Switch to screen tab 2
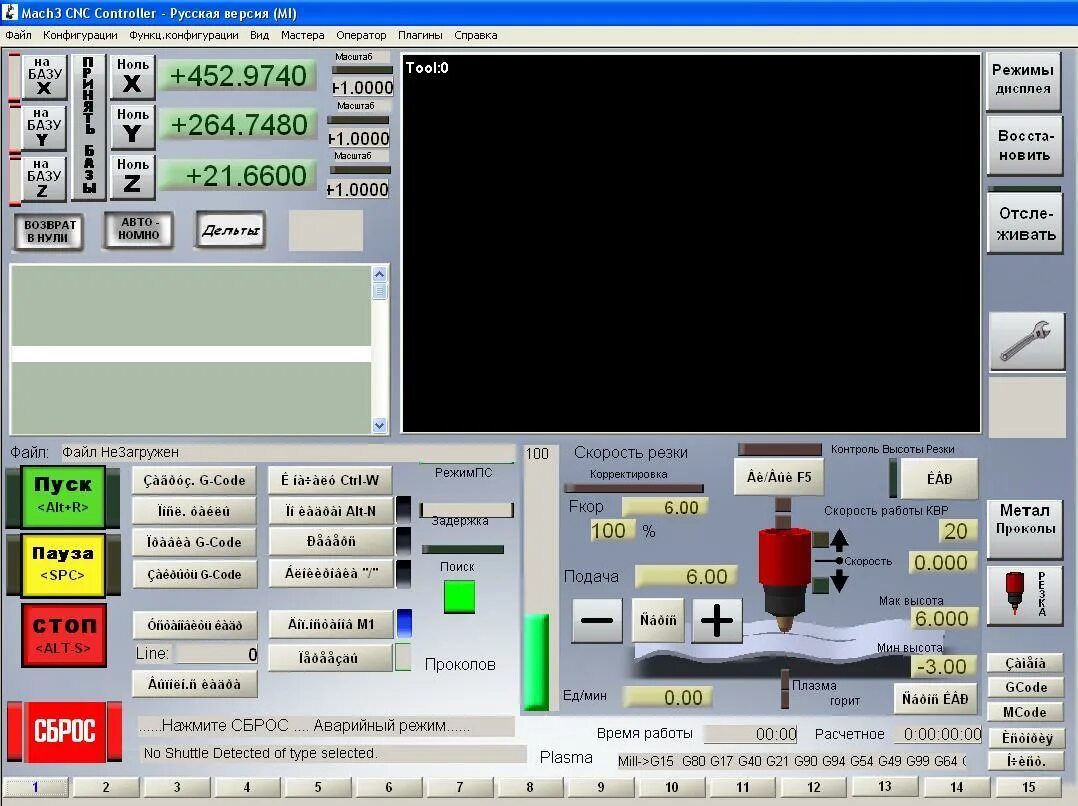 point(106,787)
